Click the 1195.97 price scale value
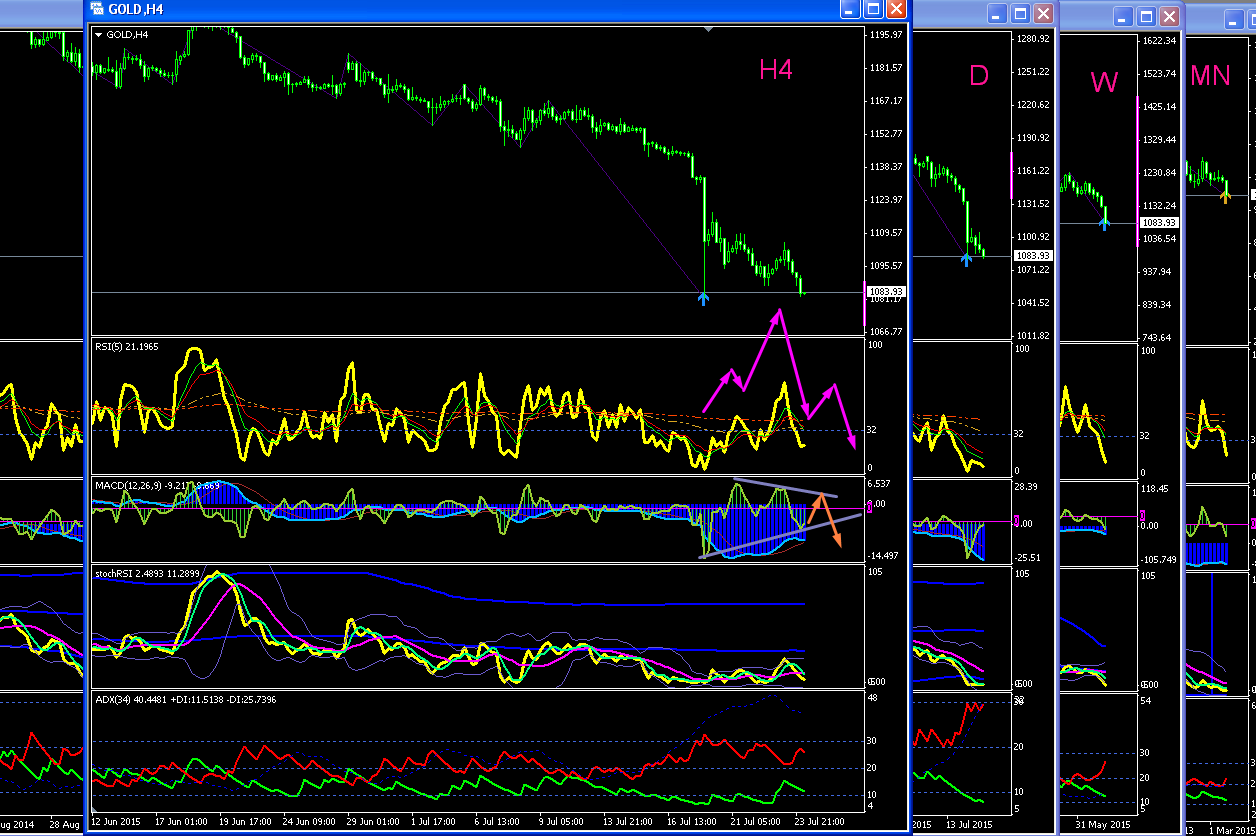The height and width of the screenshot is (836, 1256). coord(887,35)
